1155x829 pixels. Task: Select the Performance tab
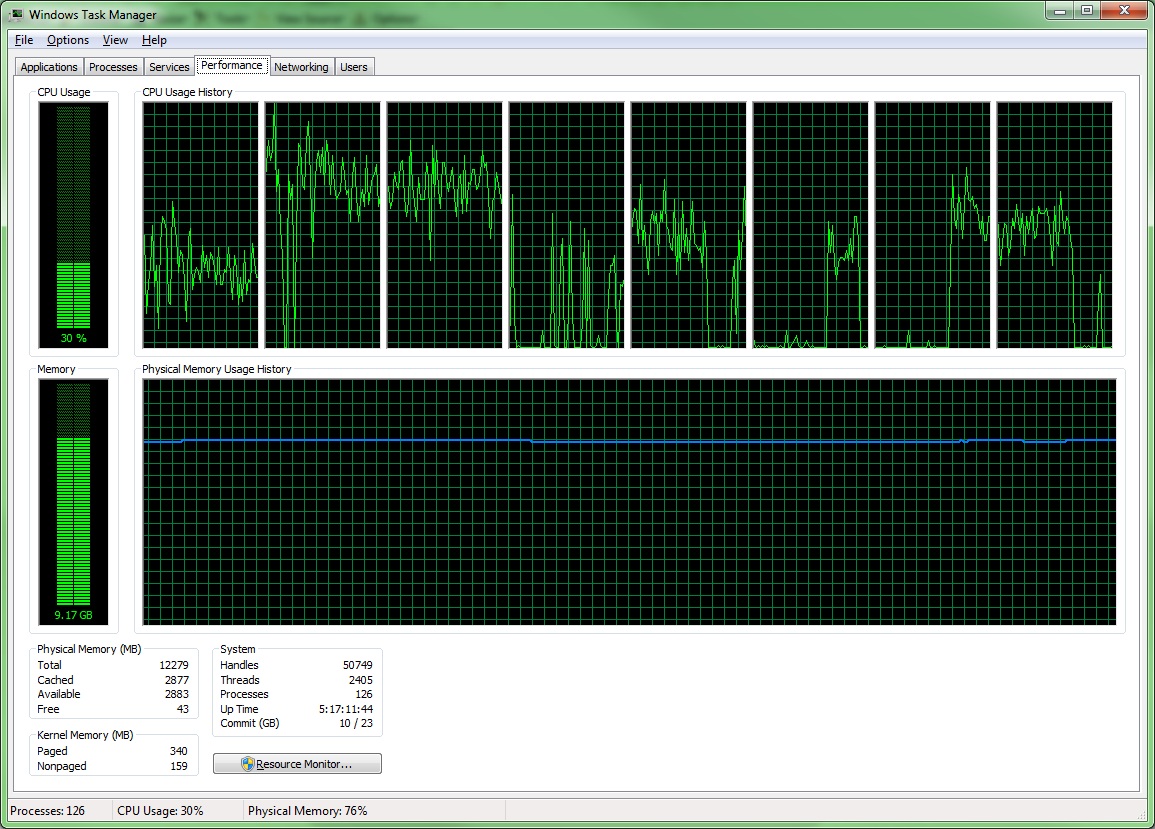tap(232, 66)
